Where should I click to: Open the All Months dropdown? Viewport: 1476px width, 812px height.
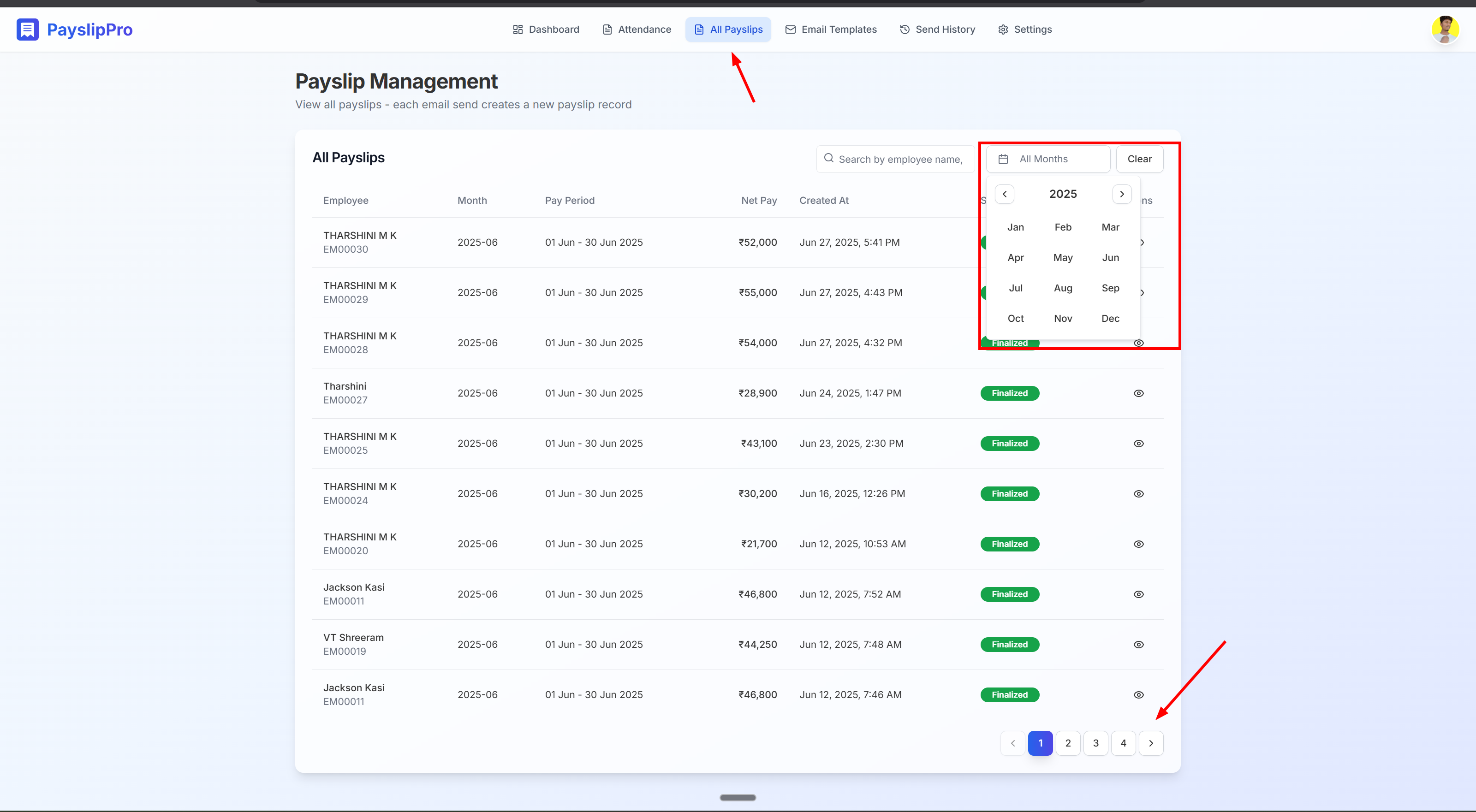point(1048,159)
